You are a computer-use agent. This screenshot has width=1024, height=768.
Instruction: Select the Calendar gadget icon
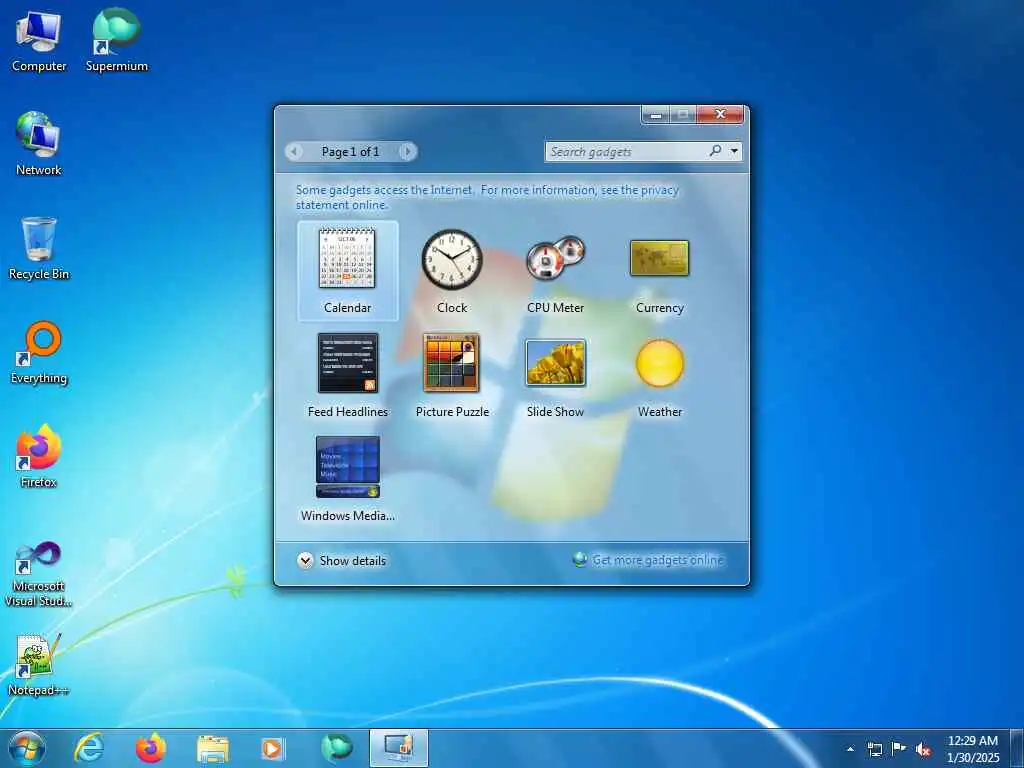point(347,259)
